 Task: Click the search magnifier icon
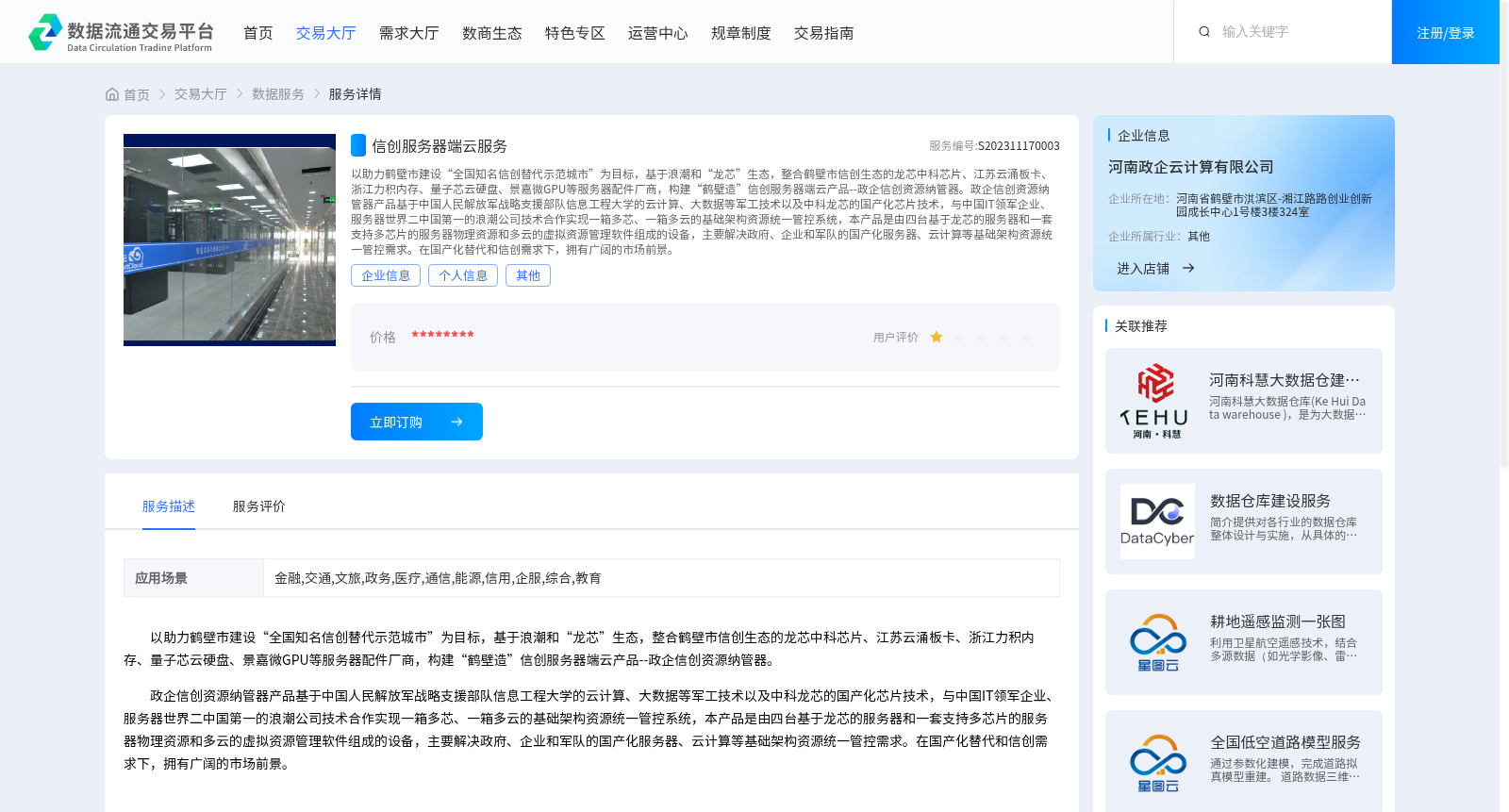[x=1204, y=32]
